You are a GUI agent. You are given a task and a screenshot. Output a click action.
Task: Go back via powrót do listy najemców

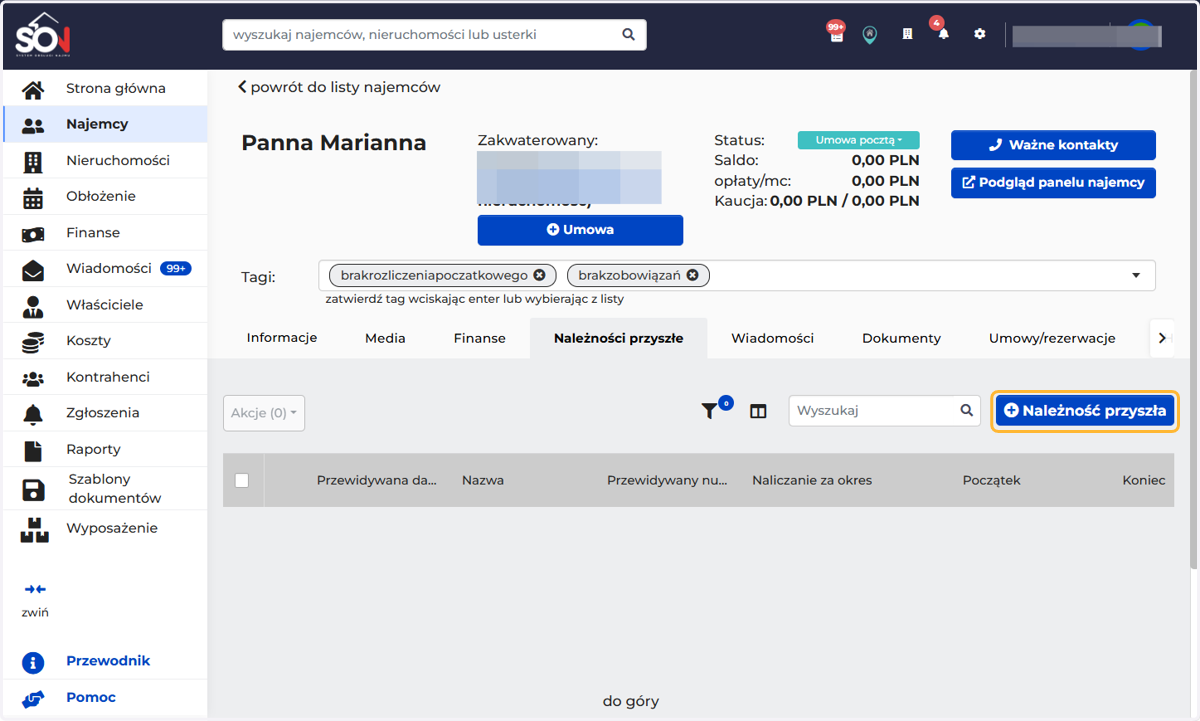(339, 87)
